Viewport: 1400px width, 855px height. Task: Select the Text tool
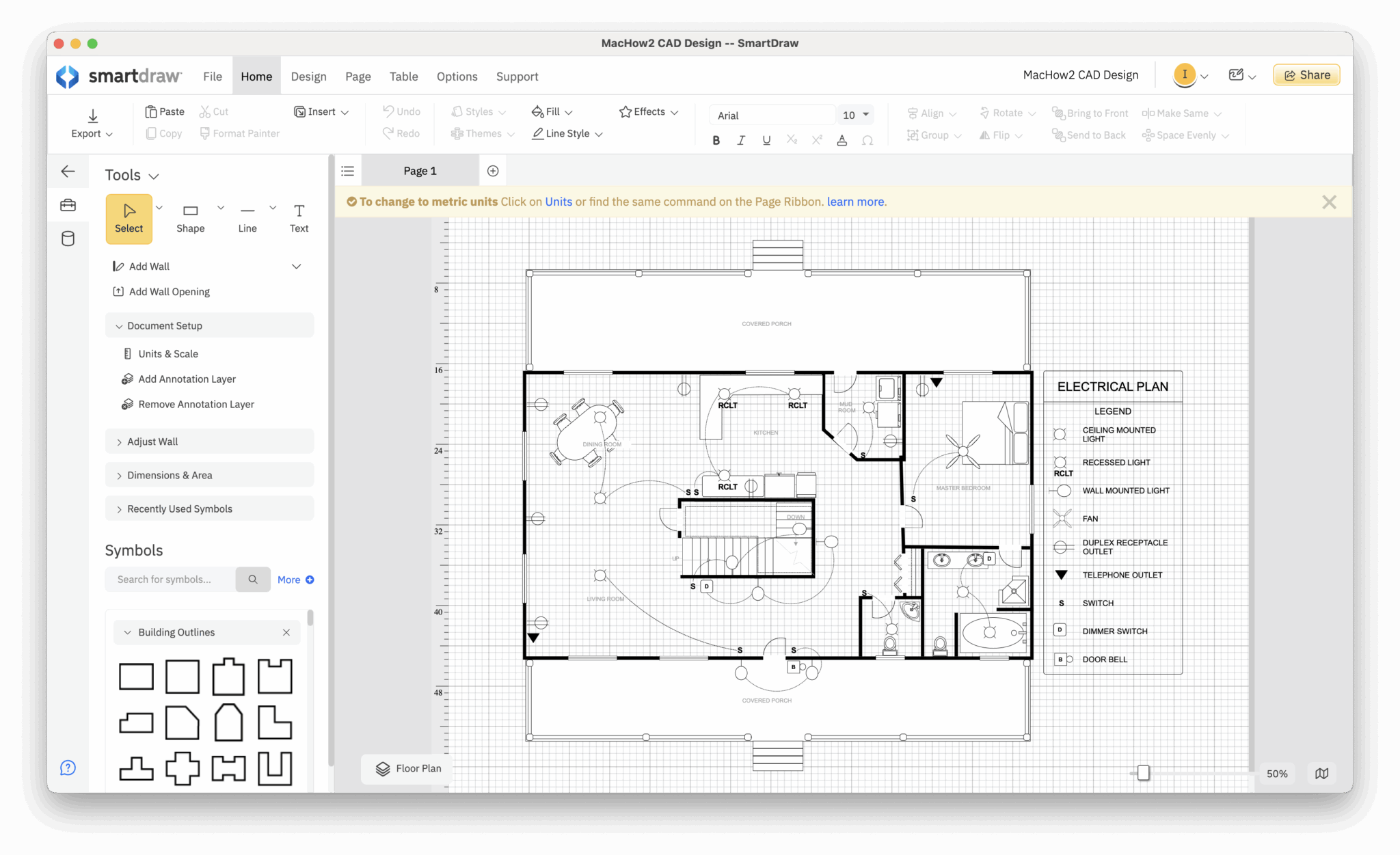[x=299, y=218]
